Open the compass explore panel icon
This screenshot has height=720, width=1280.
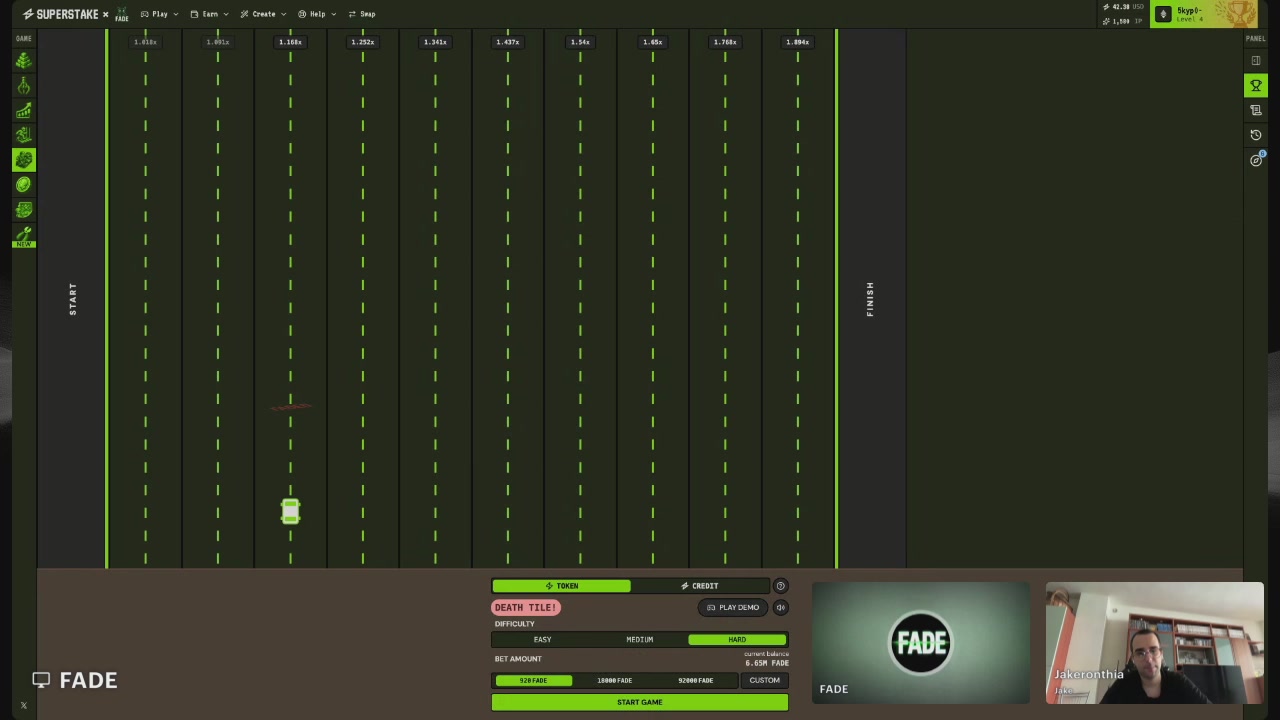point(1256,160)
